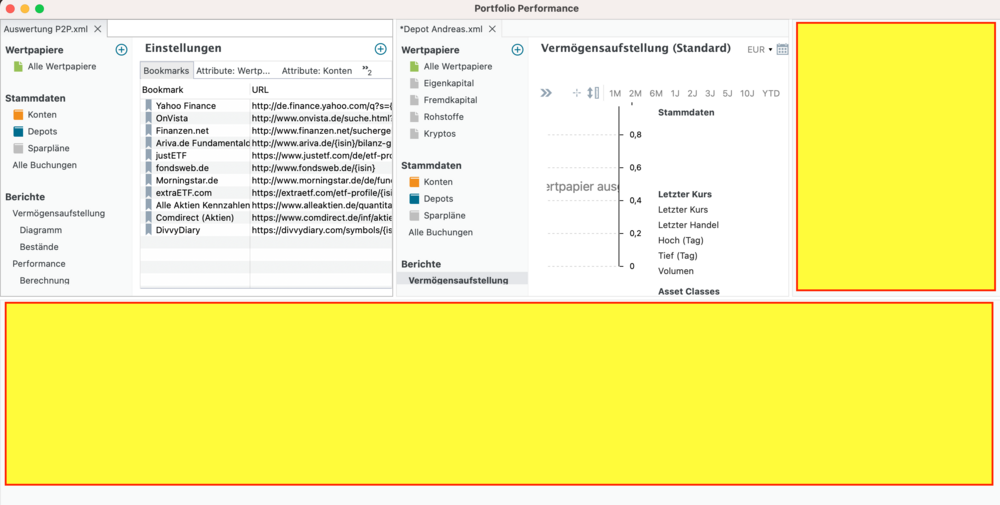Image resolution: width=1000 pixels, height=505 pixels.
Task: Sort by Bookmark column header
Action: tap(195, 90)
